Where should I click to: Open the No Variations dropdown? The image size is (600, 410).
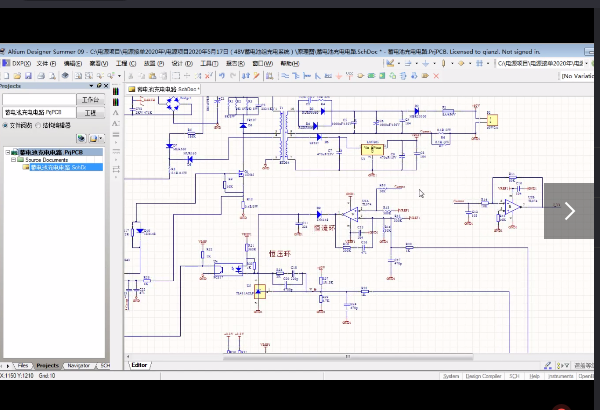pyautogui.click(x=577, y=76)
